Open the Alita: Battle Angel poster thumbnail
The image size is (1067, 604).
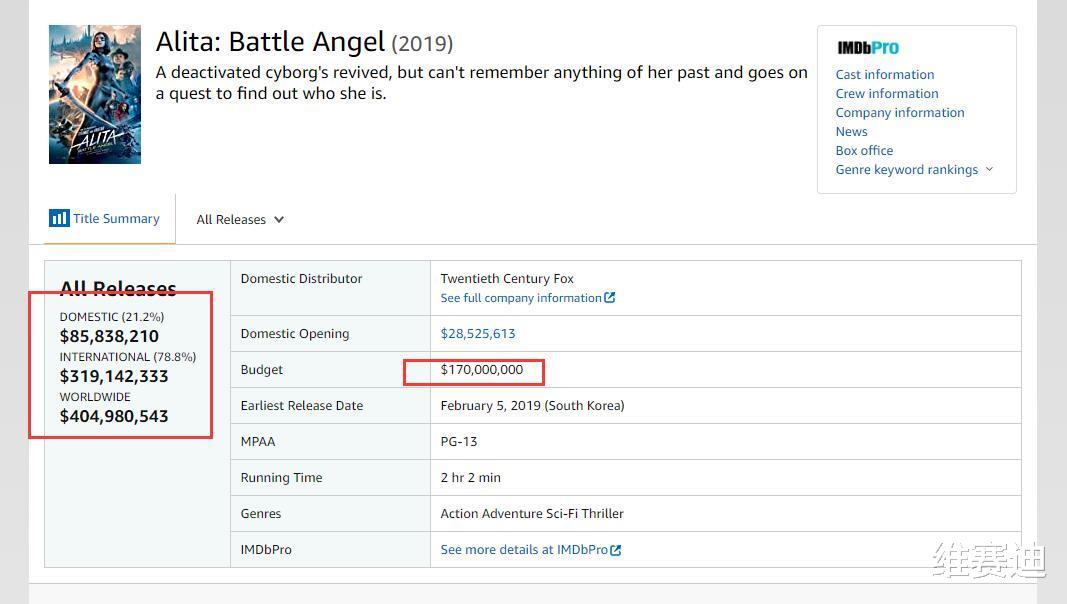pos(95,95)
